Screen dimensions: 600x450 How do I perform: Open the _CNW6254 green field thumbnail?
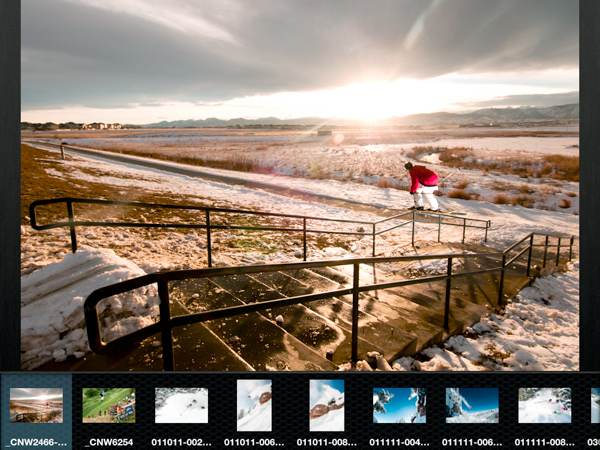tap(108, 405)
